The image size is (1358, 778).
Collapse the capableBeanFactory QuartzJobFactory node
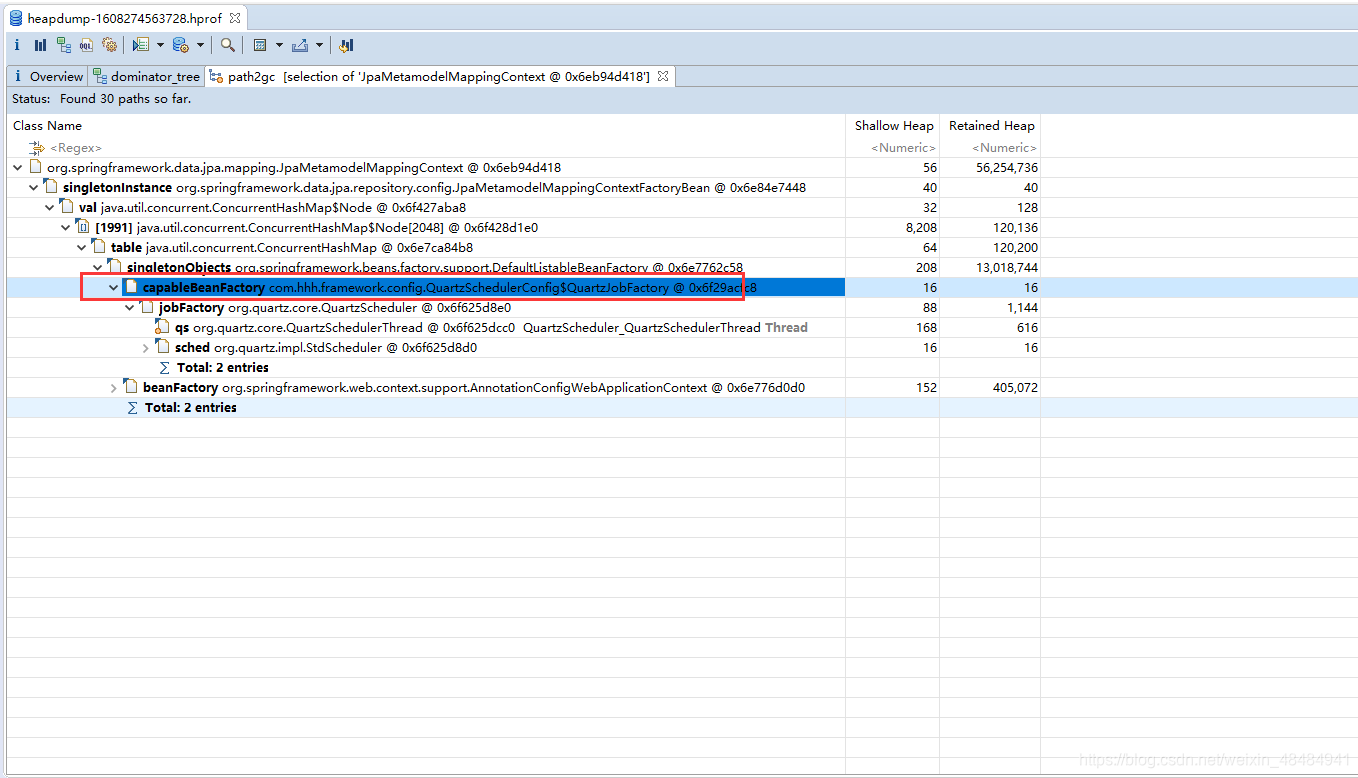coord(113,288)
